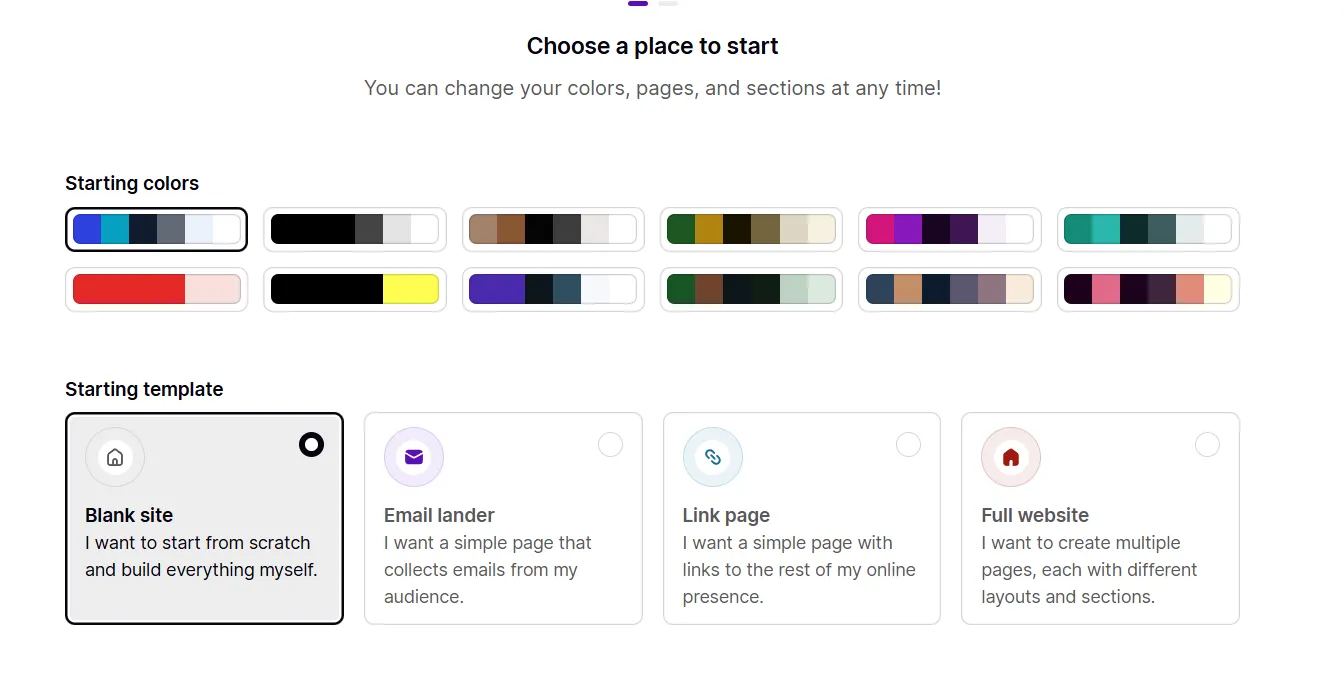Go to second step progress indicator
The width and height of the screenshot is (1344, 686).
[x=668, y=4]
